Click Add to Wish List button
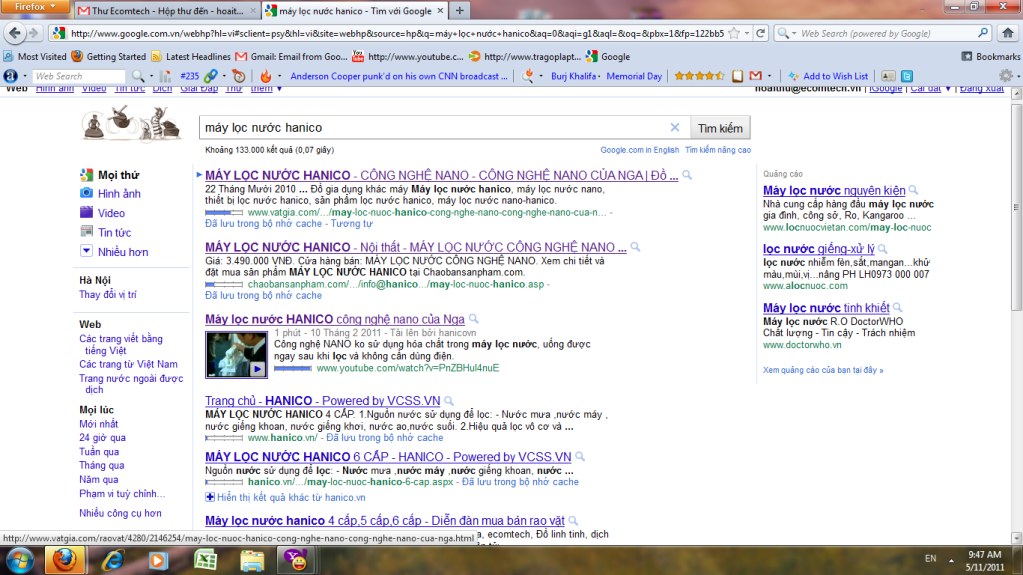The image size is (1023, 575). tap(828, 76)
